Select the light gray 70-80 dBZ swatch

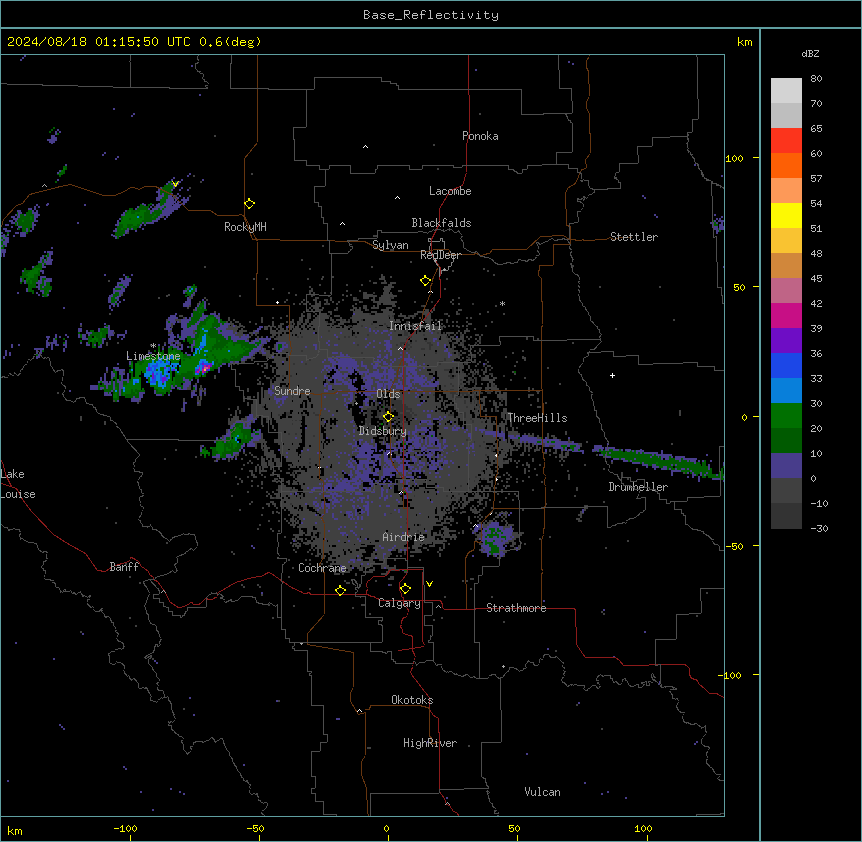point(786,91)
